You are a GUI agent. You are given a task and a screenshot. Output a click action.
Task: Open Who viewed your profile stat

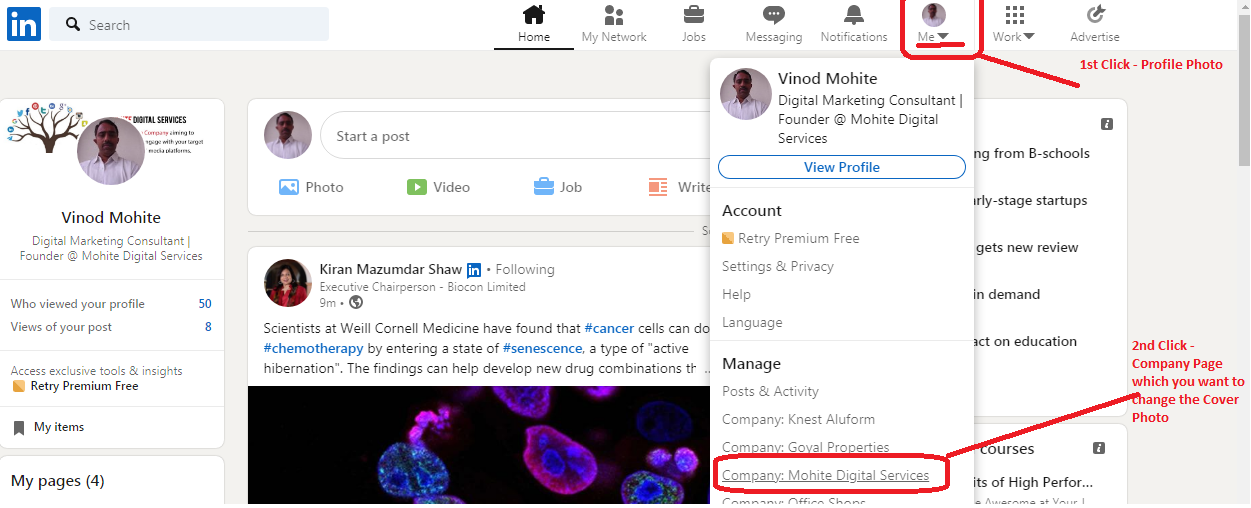tap(111, 304)
